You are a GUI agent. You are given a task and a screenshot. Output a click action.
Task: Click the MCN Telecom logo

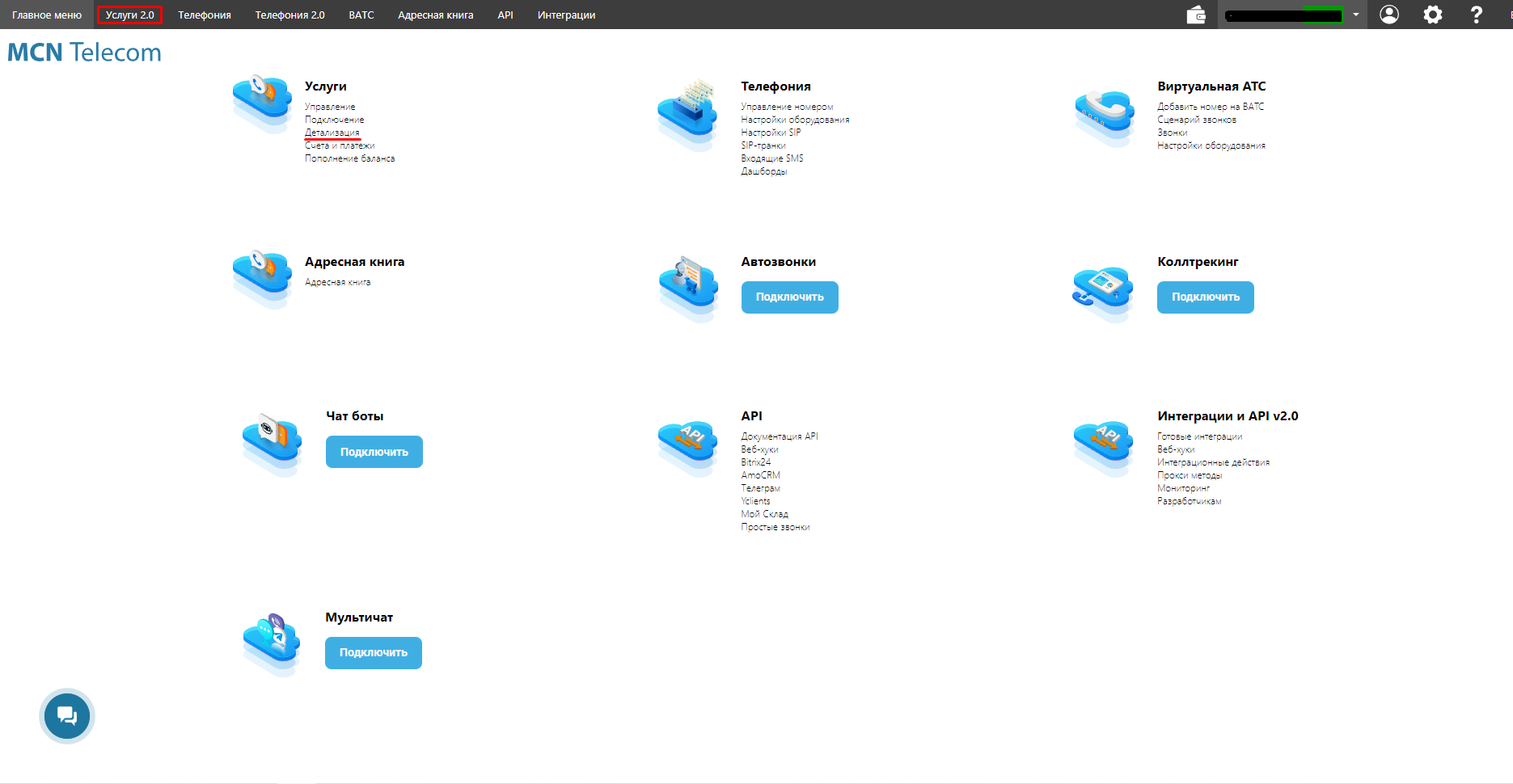tap(84, 53)
